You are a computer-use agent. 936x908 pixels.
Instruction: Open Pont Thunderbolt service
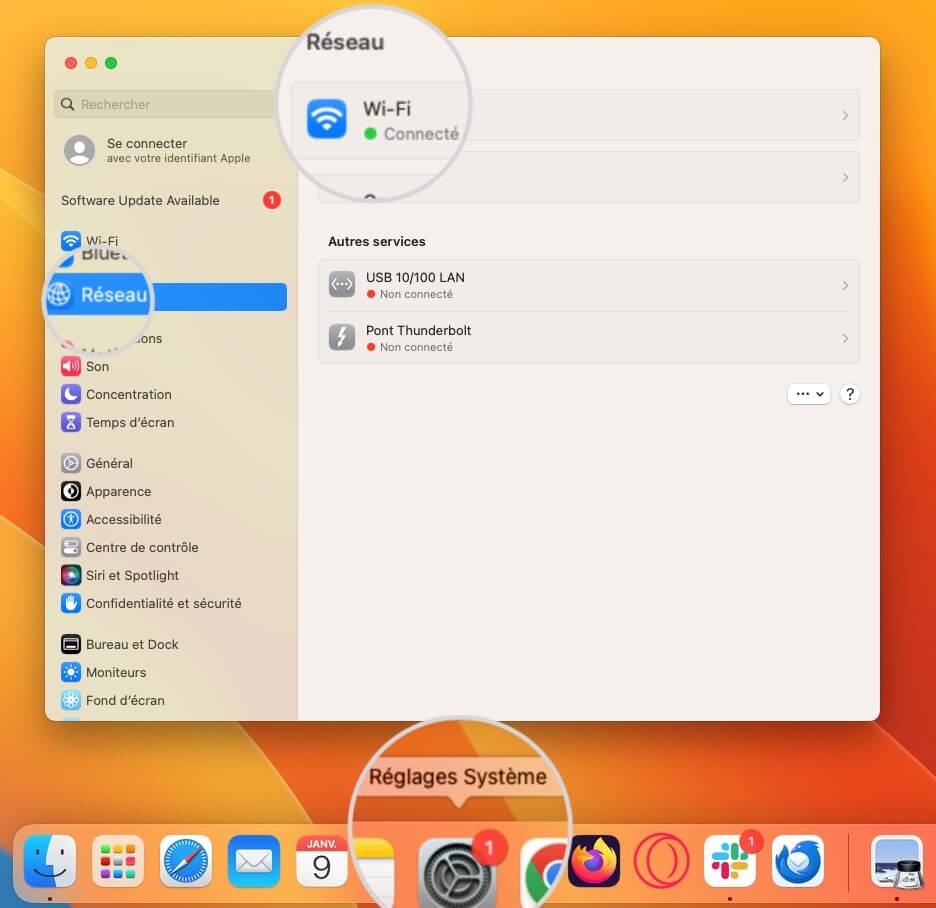pos(589,338)
